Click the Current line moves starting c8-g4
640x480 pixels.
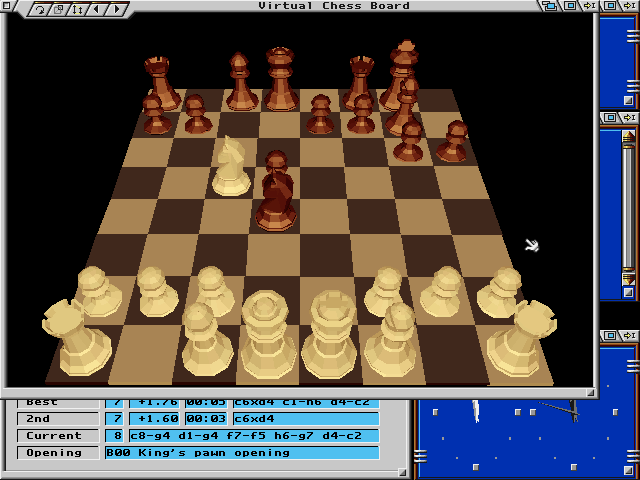254,436
